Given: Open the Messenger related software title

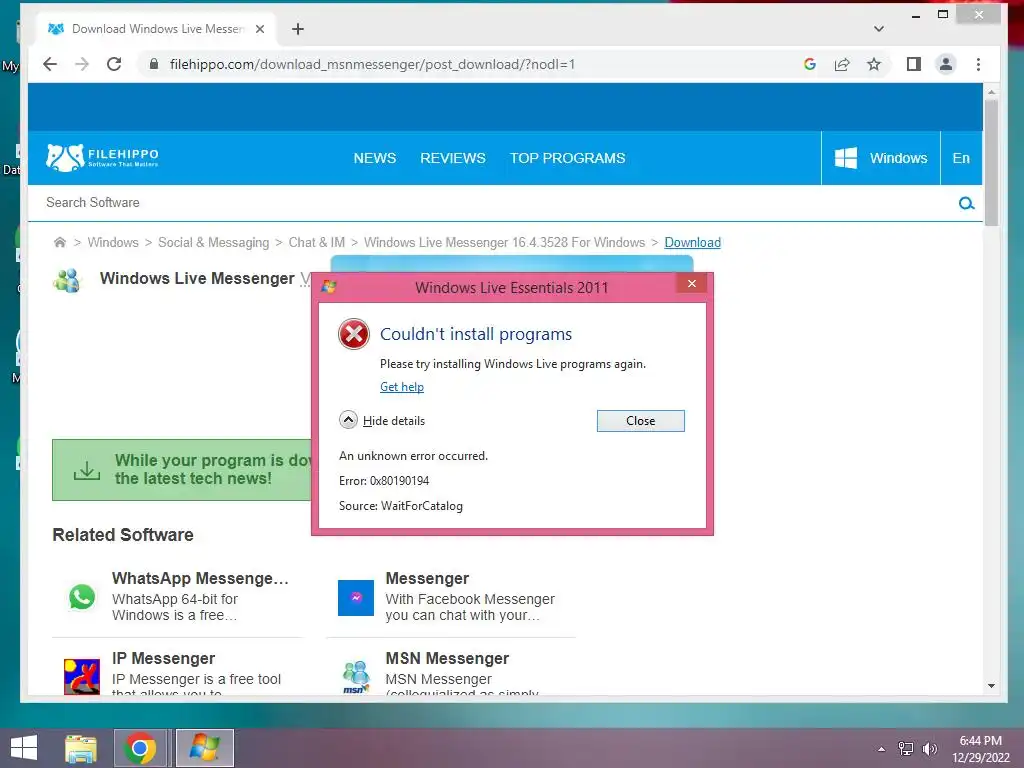Looking at the screenshot, I should (427, 579).
